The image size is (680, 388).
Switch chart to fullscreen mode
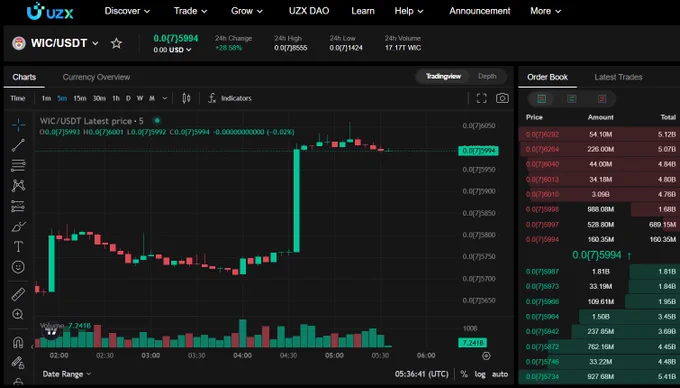[x=481, y=98]
